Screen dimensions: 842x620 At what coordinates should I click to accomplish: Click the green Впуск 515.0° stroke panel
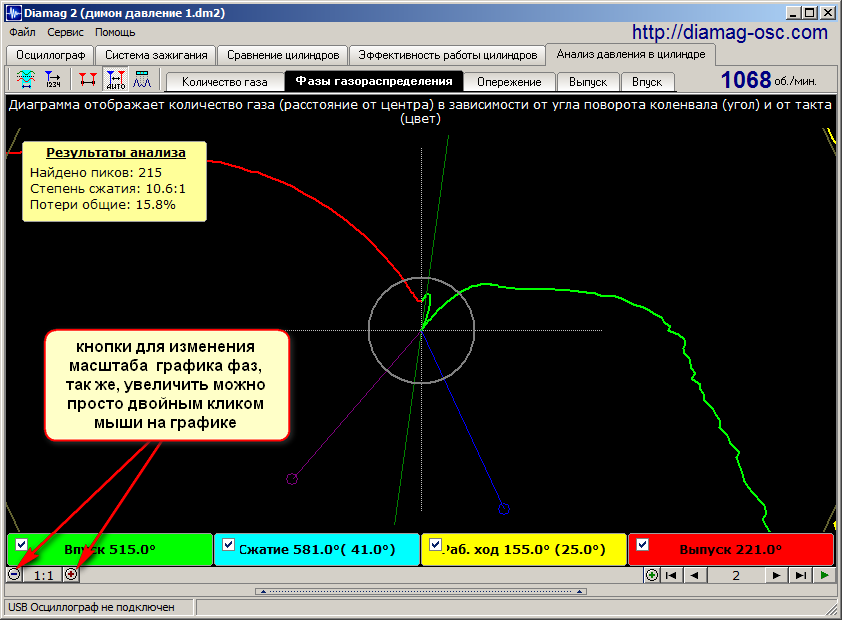tap(110, 550)
